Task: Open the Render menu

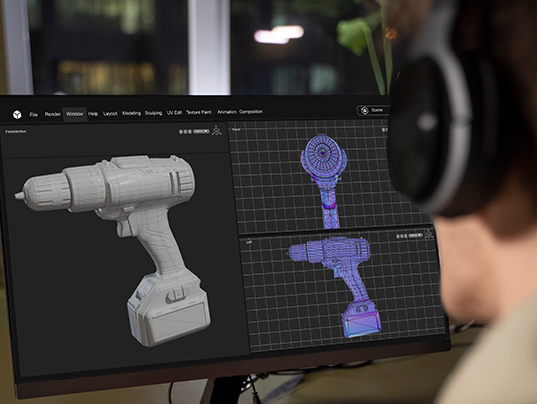Action: (52, 114)
